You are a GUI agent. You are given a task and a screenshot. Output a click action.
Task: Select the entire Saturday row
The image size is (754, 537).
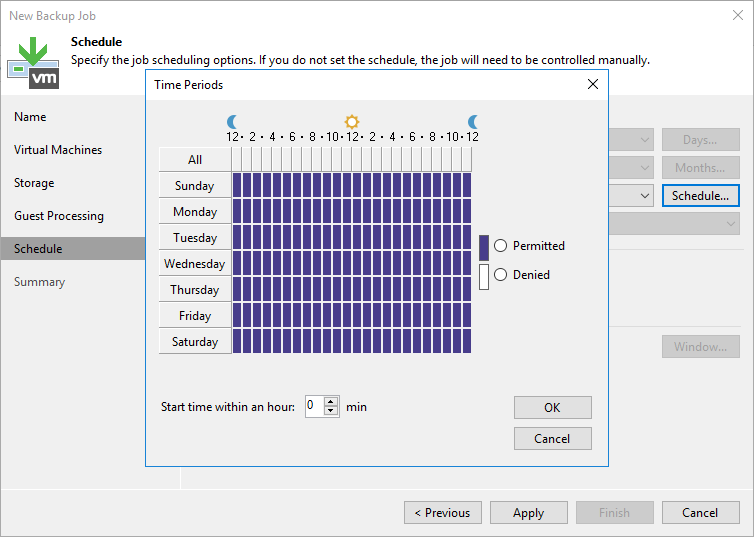(x=195, y=342)
